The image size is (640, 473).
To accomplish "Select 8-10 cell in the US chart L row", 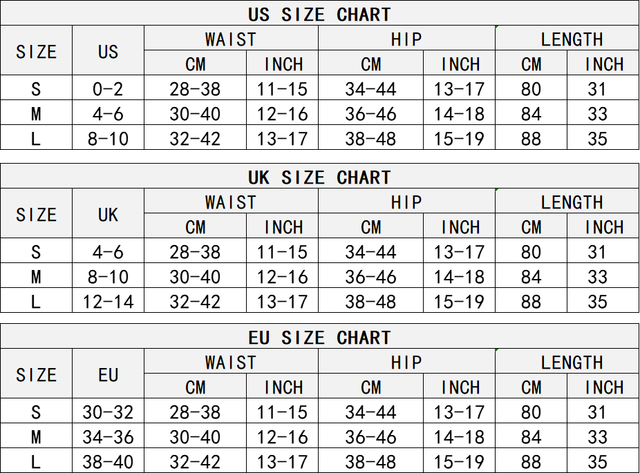I will coord(108,138).
